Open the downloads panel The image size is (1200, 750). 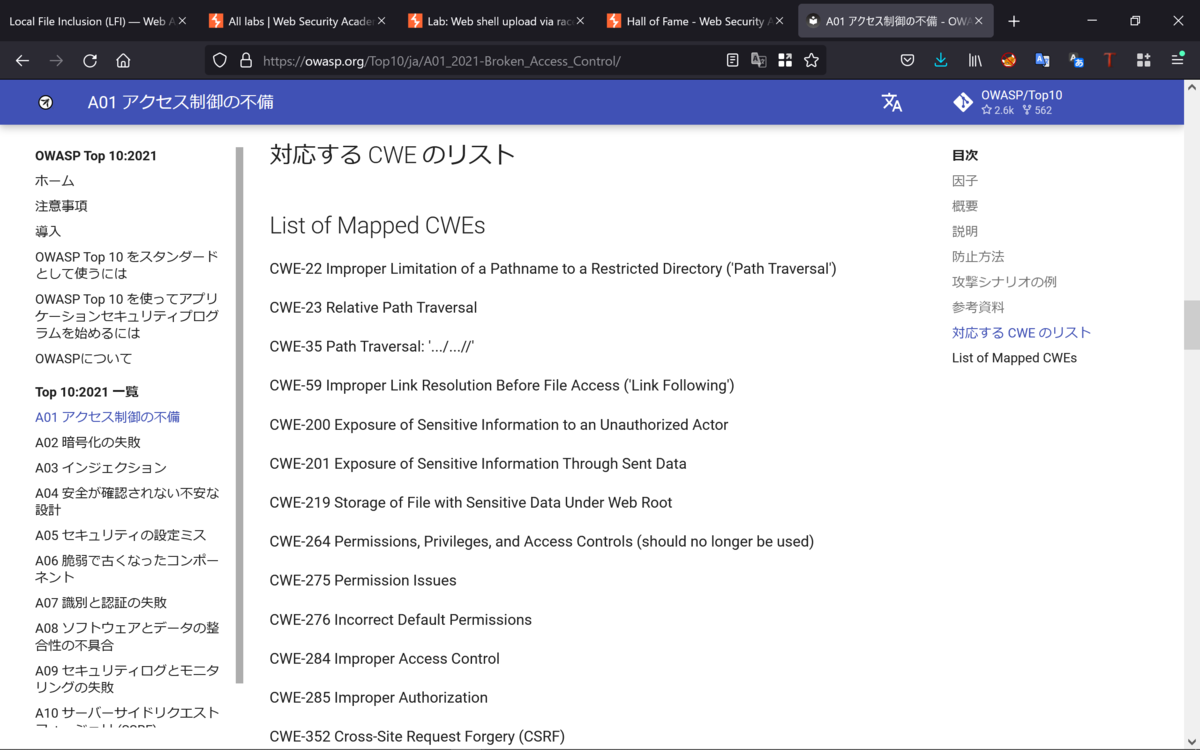coord(941,60)
